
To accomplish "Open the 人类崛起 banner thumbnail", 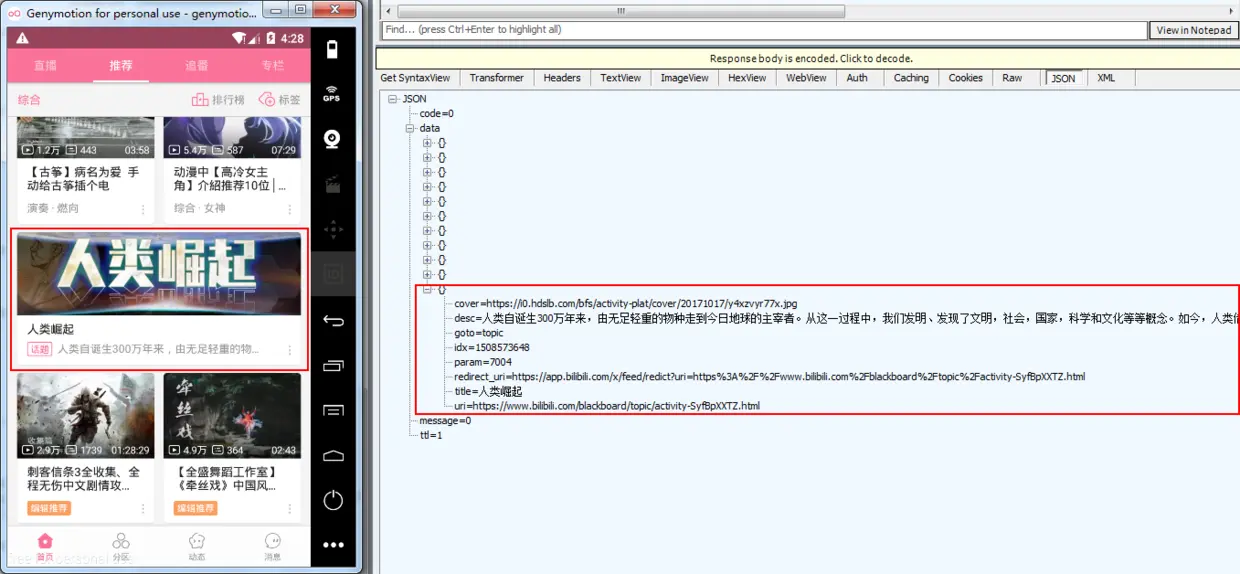I will click(x=159, y=273).
